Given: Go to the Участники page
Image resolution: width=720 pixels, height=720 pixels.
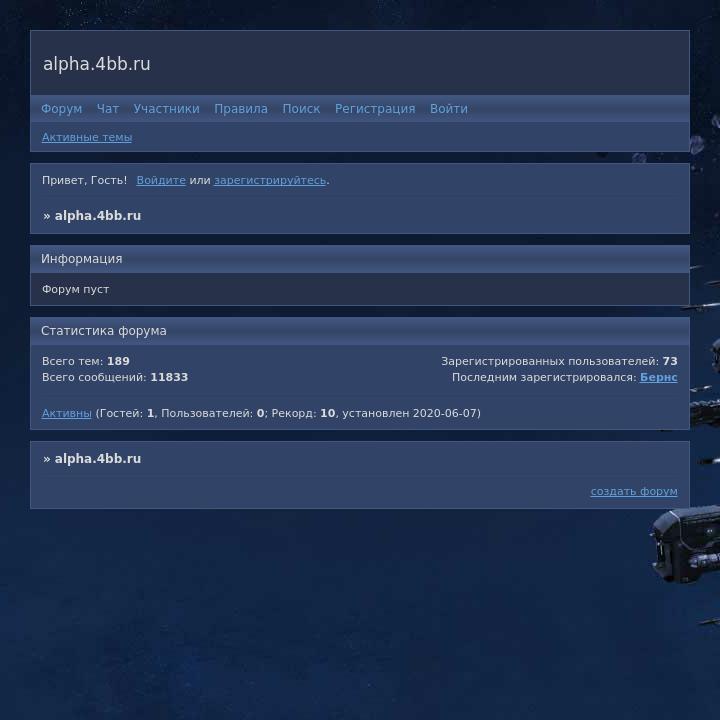Looking at the screenshot, I should pos(166,109).
